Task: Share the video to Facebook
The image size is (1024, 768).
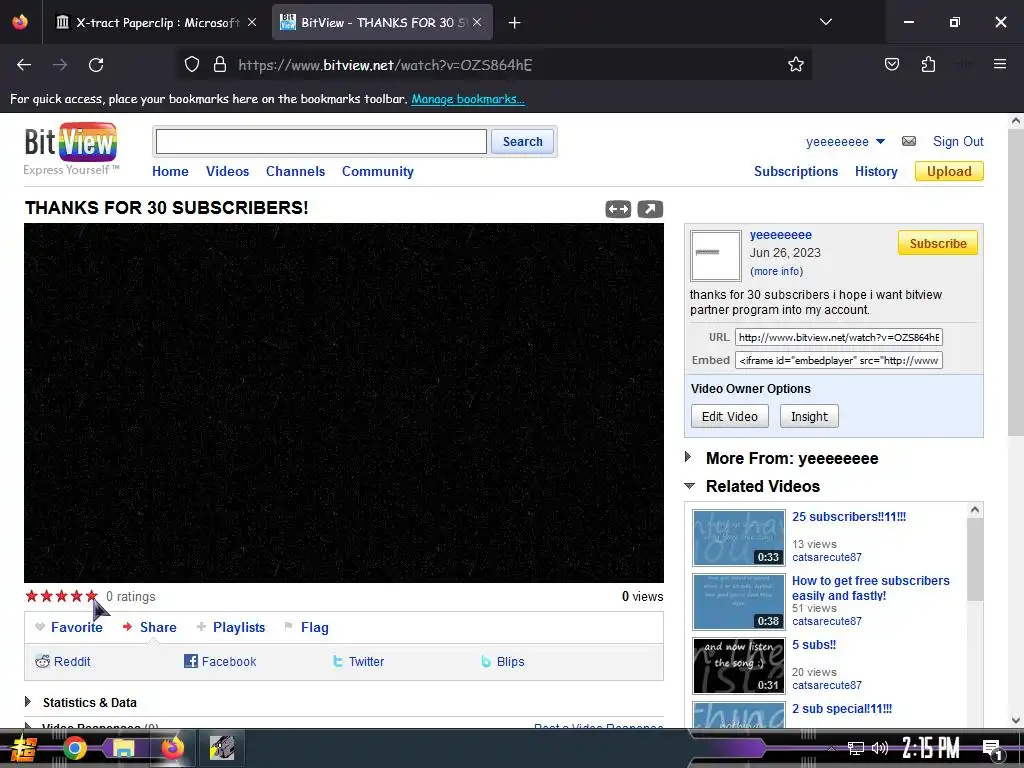Action: click(x=220, y=662)
